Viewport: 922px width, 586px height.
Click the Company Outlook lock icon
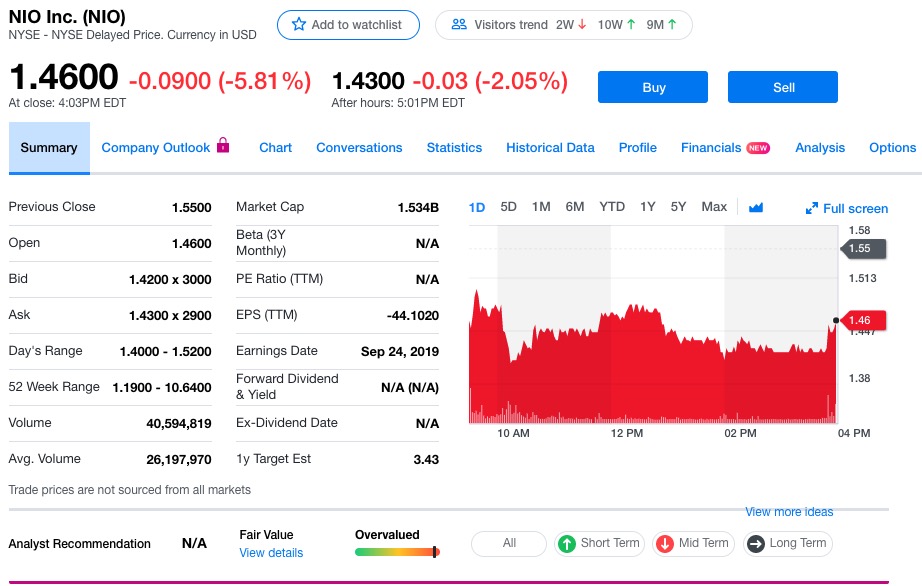(223, 145)
